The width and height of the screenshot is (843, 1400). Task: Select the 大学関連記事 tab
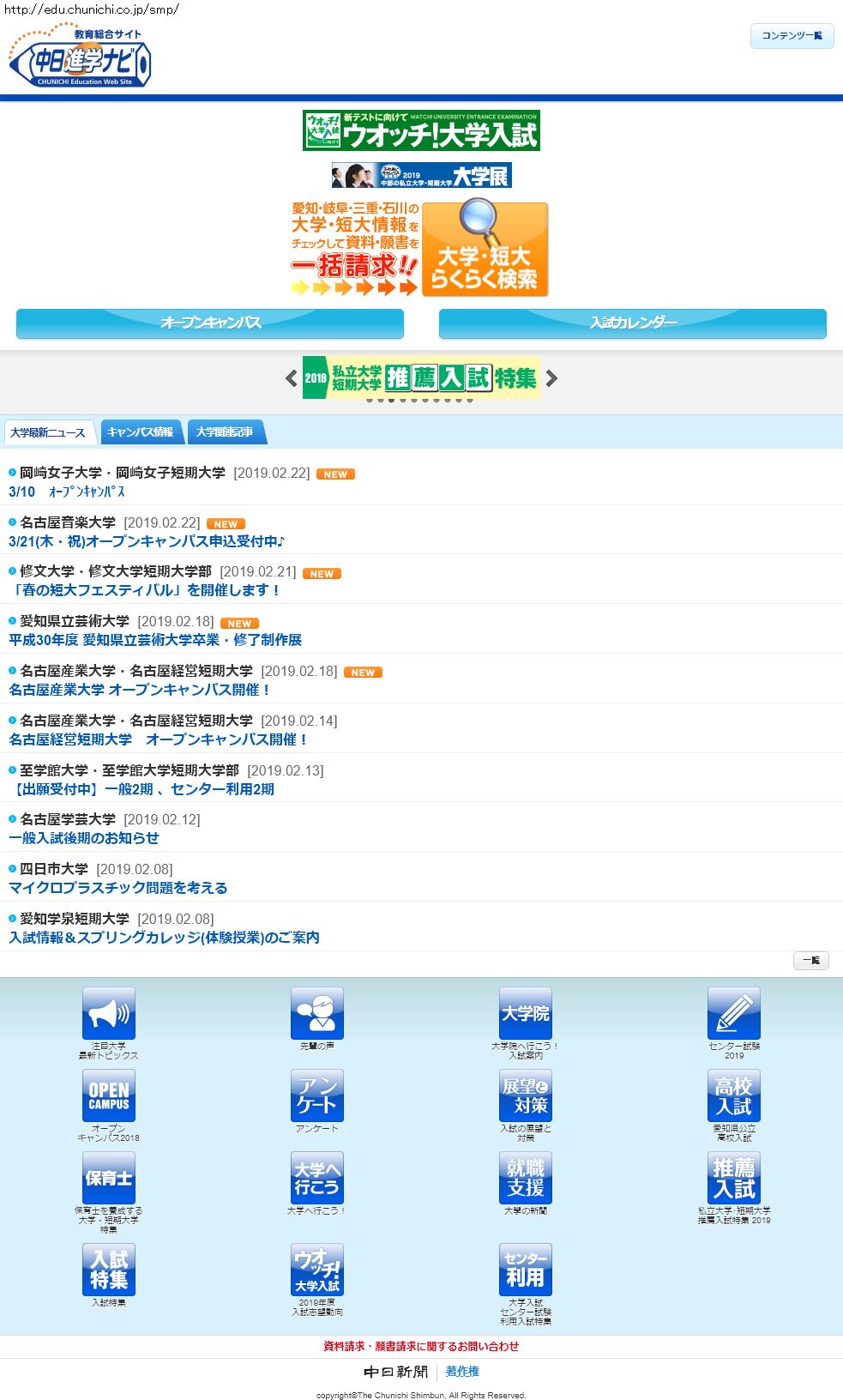pyautogui.click(x=225, y=432)
